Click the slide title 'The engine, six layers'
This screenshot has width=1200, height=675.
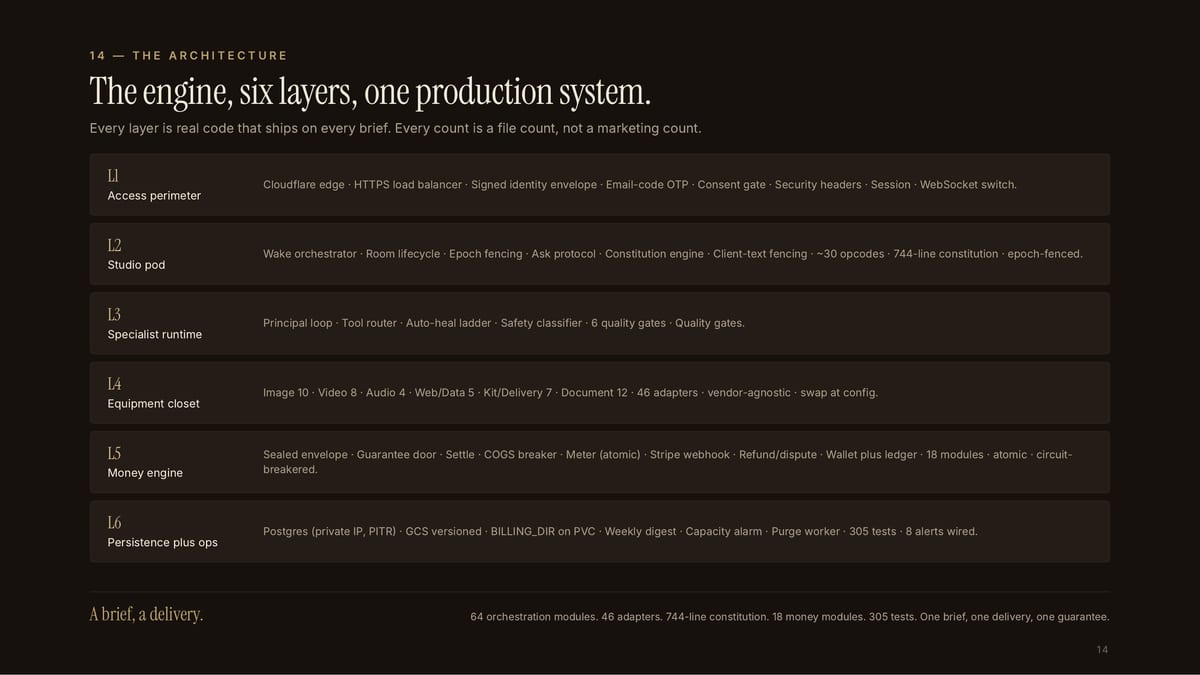(370, 92)
